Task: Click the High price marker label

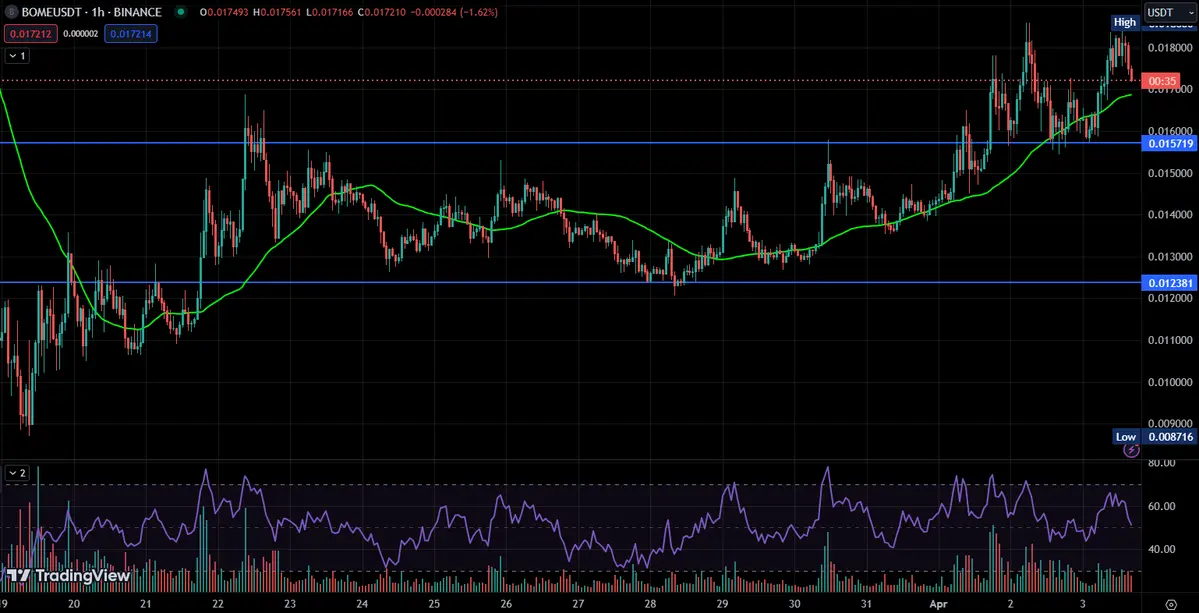Action: coord(1126,22)
